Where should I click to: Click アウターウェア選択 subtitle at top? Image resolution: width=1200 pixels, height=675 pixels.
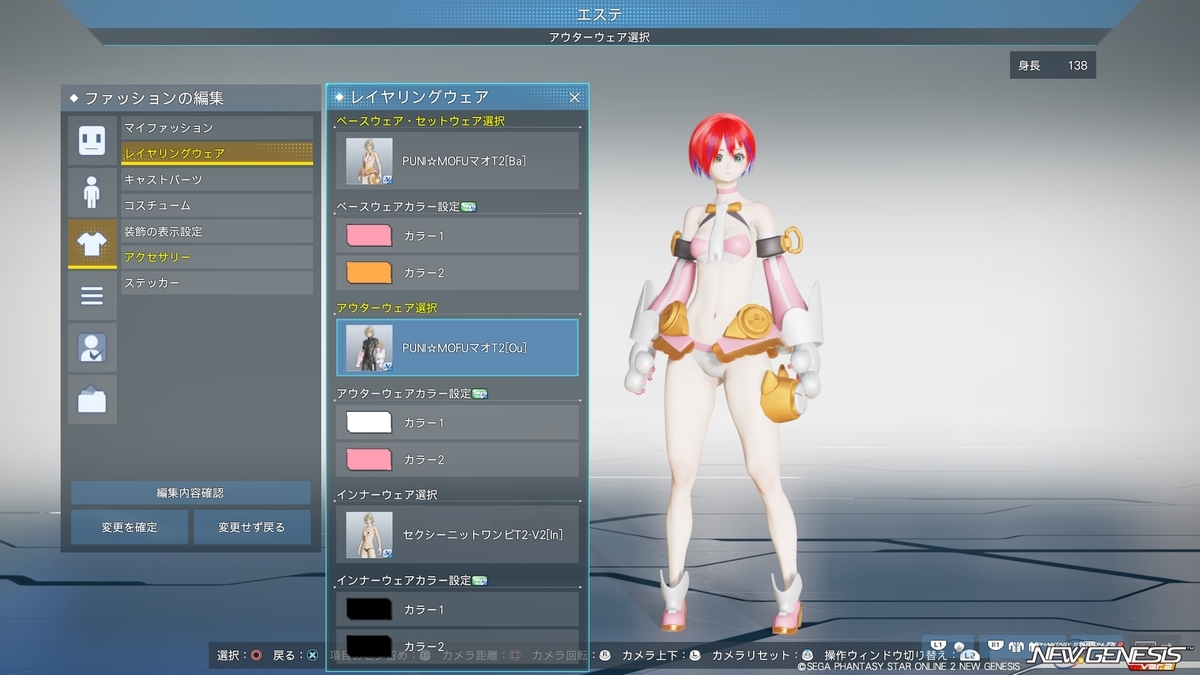tap(600, 37)
